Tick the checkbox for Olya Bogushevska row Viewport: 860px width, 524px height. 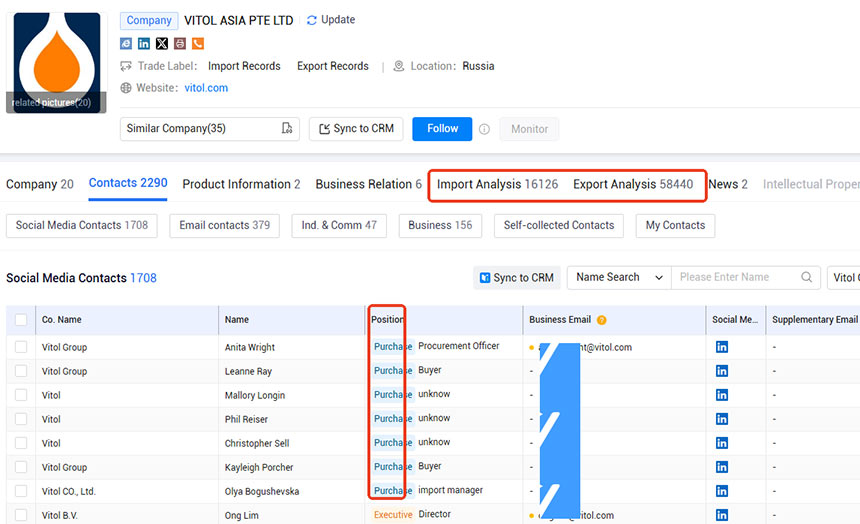pos(21,491)
